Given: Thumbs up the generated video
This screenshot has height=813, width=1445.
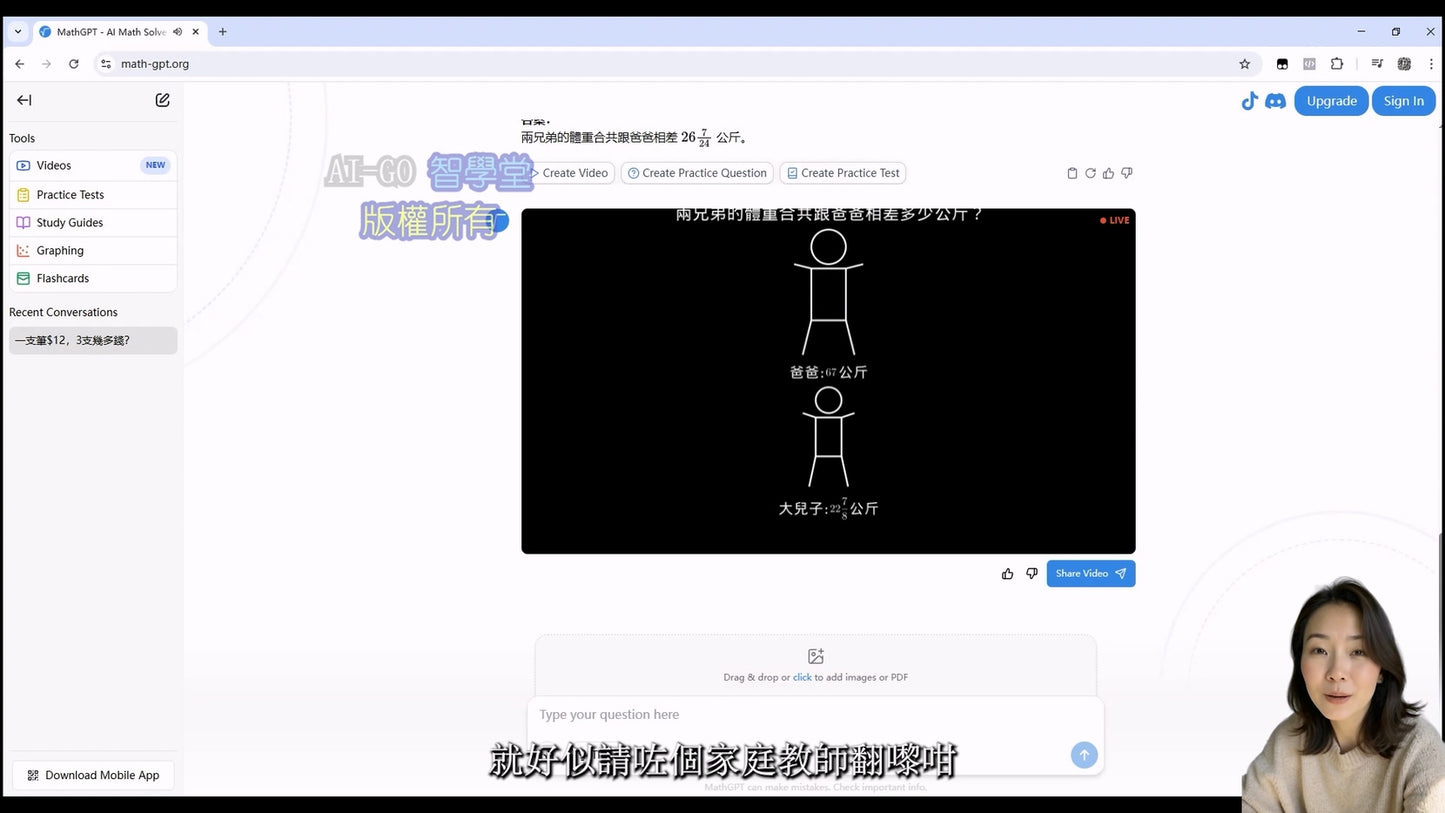Looking at the screenshot, I should [x=1007, y=573].
